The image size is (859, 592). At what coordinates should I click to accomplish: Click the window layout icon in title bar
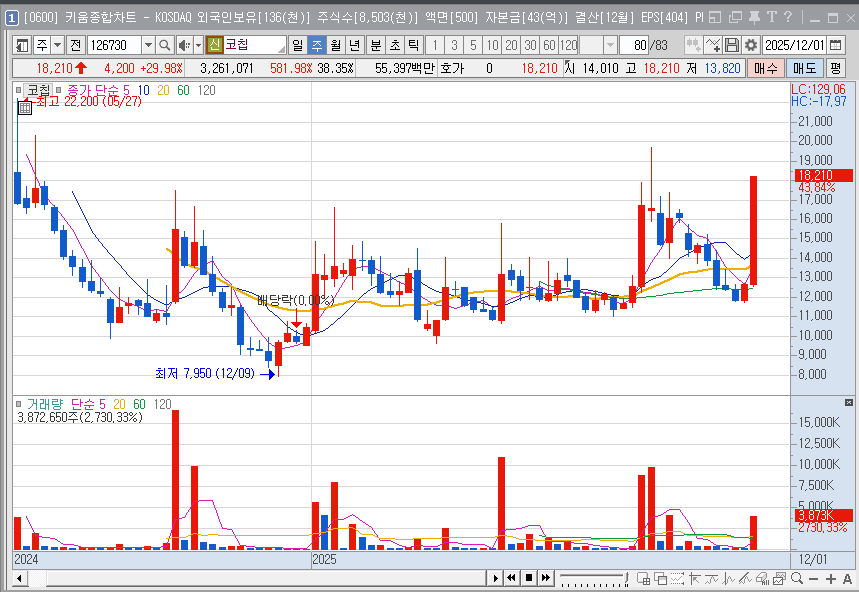pyautogui.click(x=715, y=18)
